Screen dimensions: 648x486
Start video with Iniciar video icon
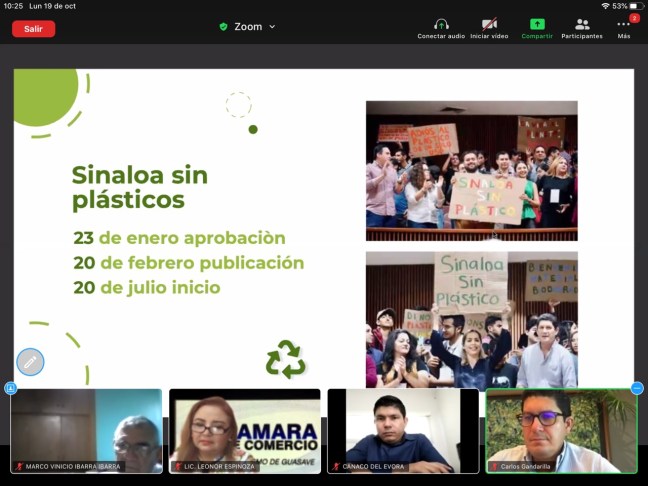click(489, 24)
